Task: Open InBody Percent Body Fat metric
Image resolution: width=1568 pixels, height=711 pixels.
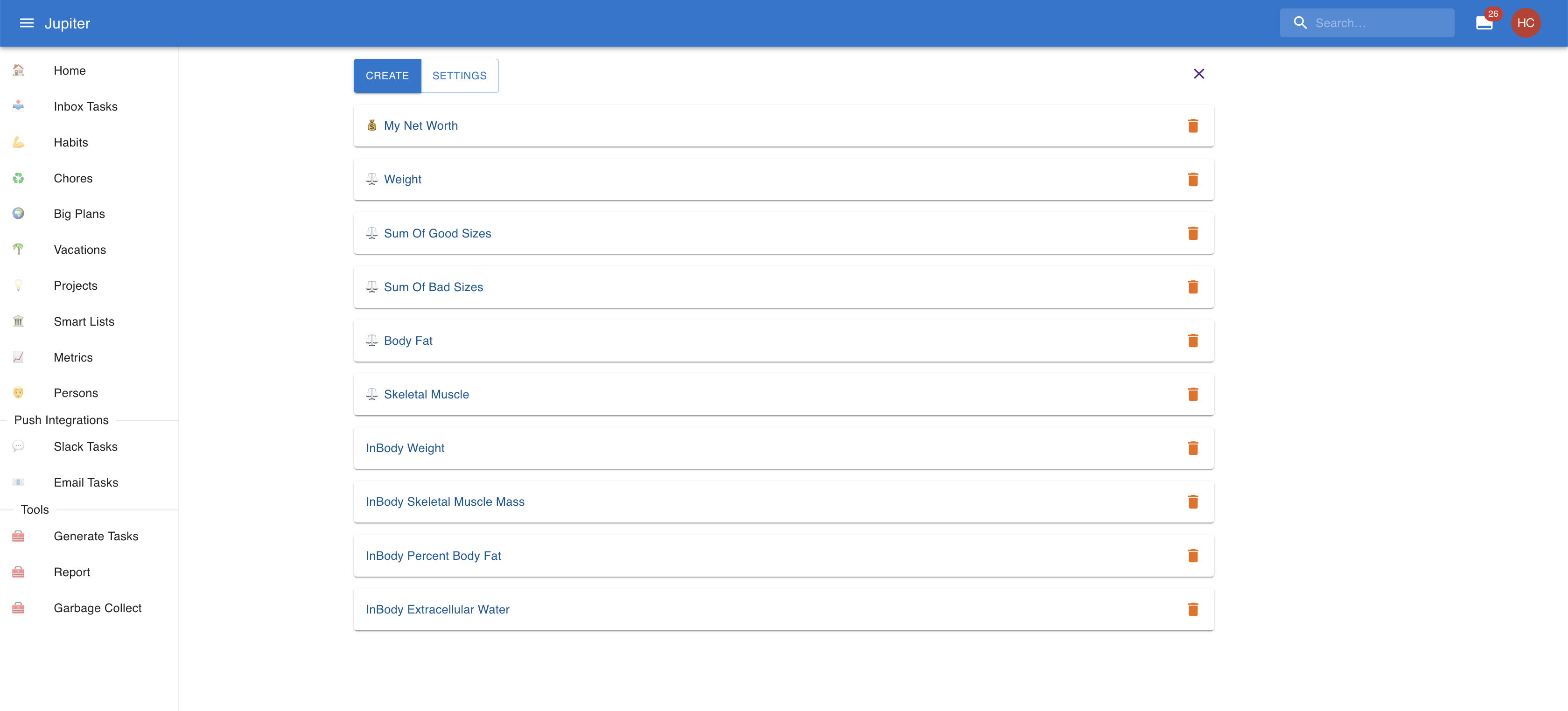Action: [433, 556]
